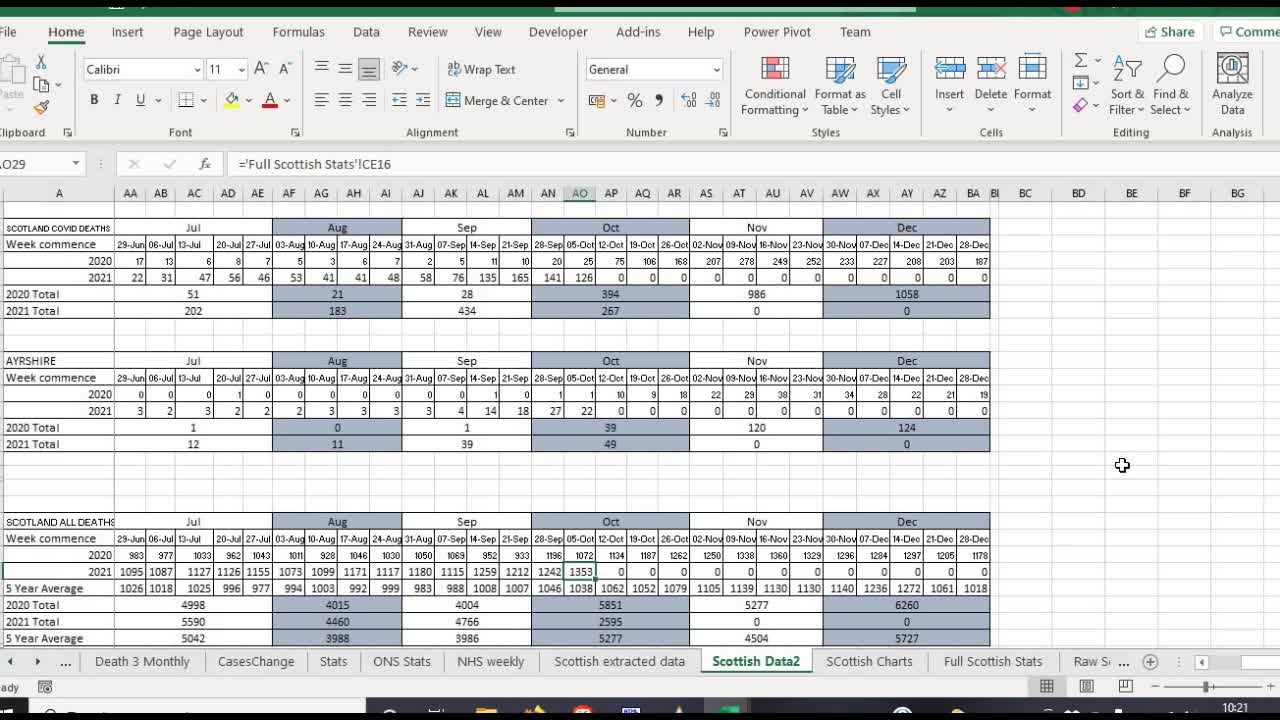
Task: Open the Insert ribbon tab
Action: click(x=127, y=32)
